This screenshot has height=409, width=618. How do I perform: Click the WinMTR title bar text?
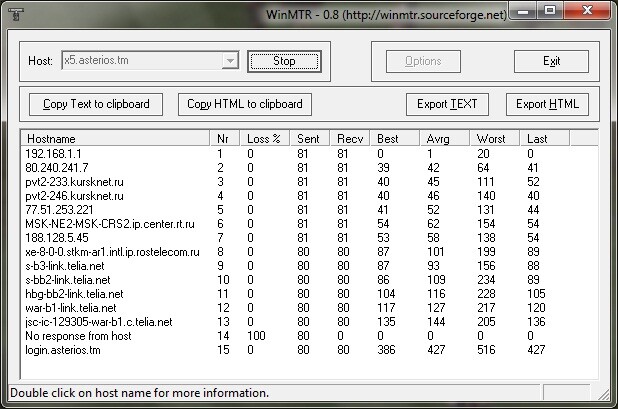pyautogui.click(x=386, y=15)
